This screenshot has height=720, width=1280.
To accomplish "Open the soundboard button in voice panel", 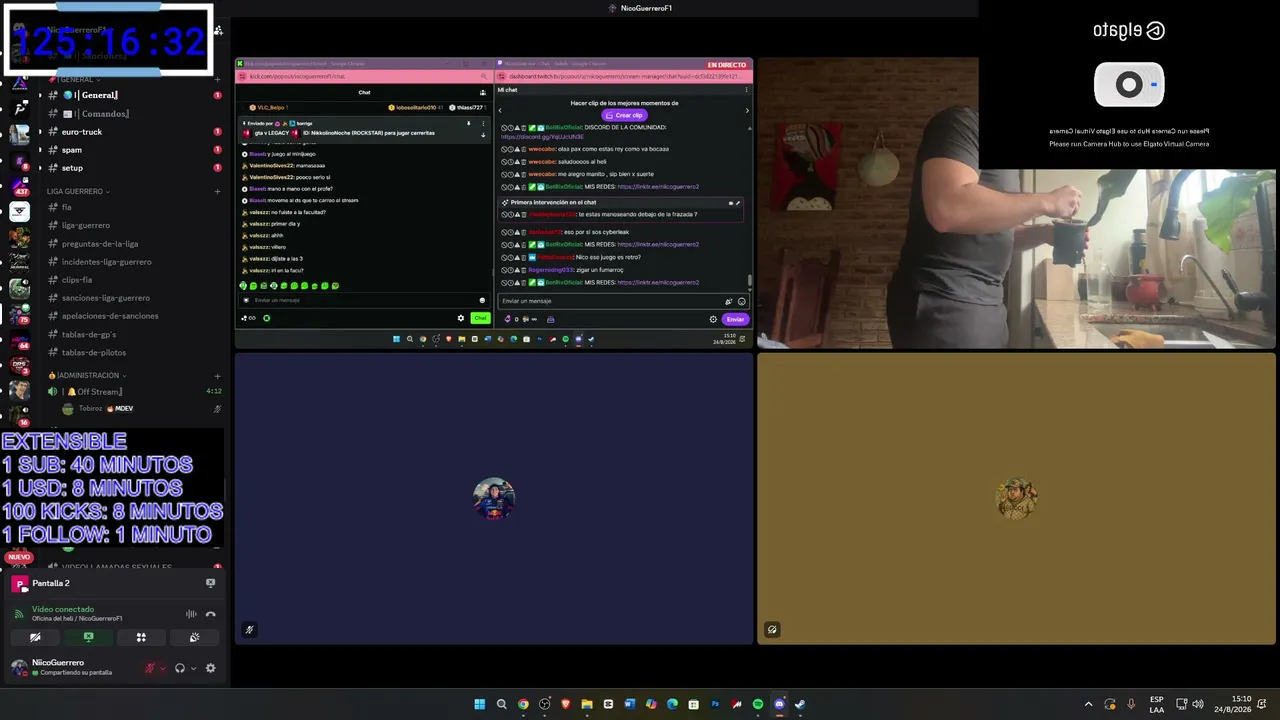I will (x=194, y=637).
